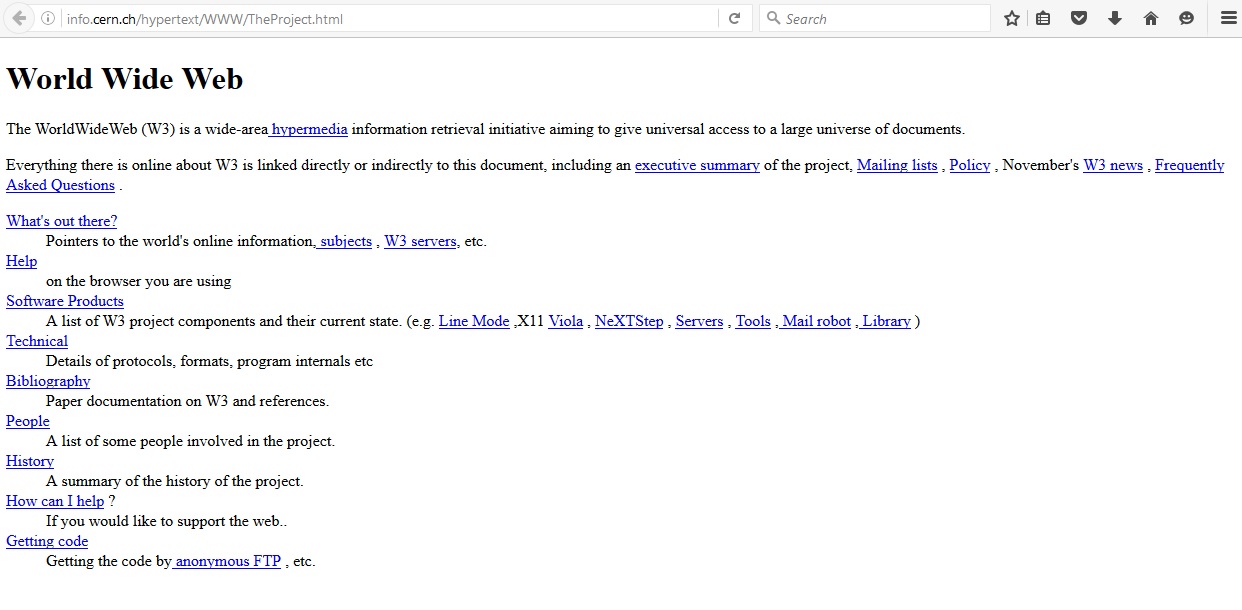Screen dimensions: 1242x610
Task: Open the Help link
Action: (21, 261)
